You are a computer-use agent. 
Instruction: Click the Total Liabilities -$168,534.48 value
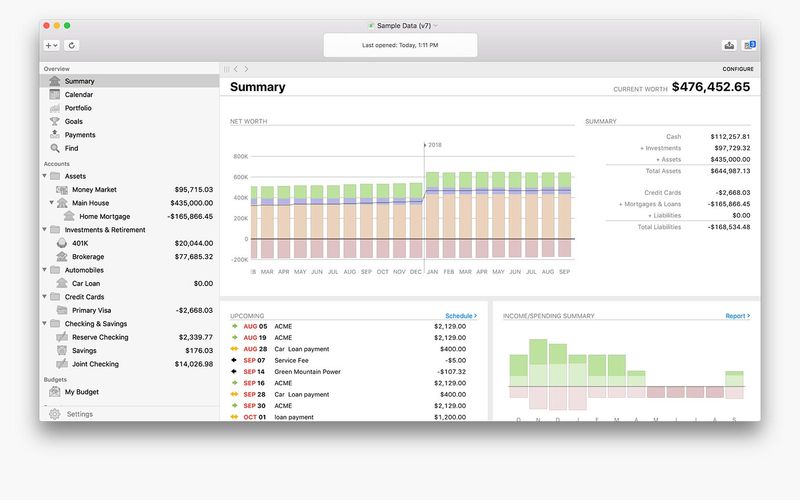coord(729,227)
